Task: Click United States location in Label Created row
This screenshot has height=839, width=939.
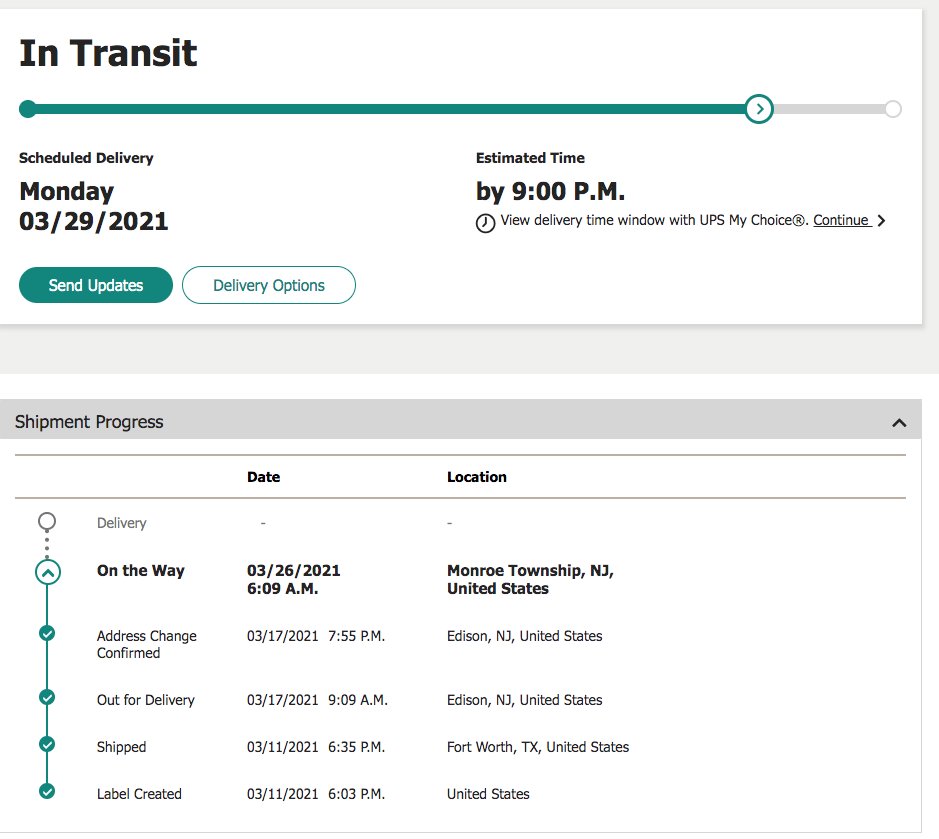Action: click(x=488, y=794)
